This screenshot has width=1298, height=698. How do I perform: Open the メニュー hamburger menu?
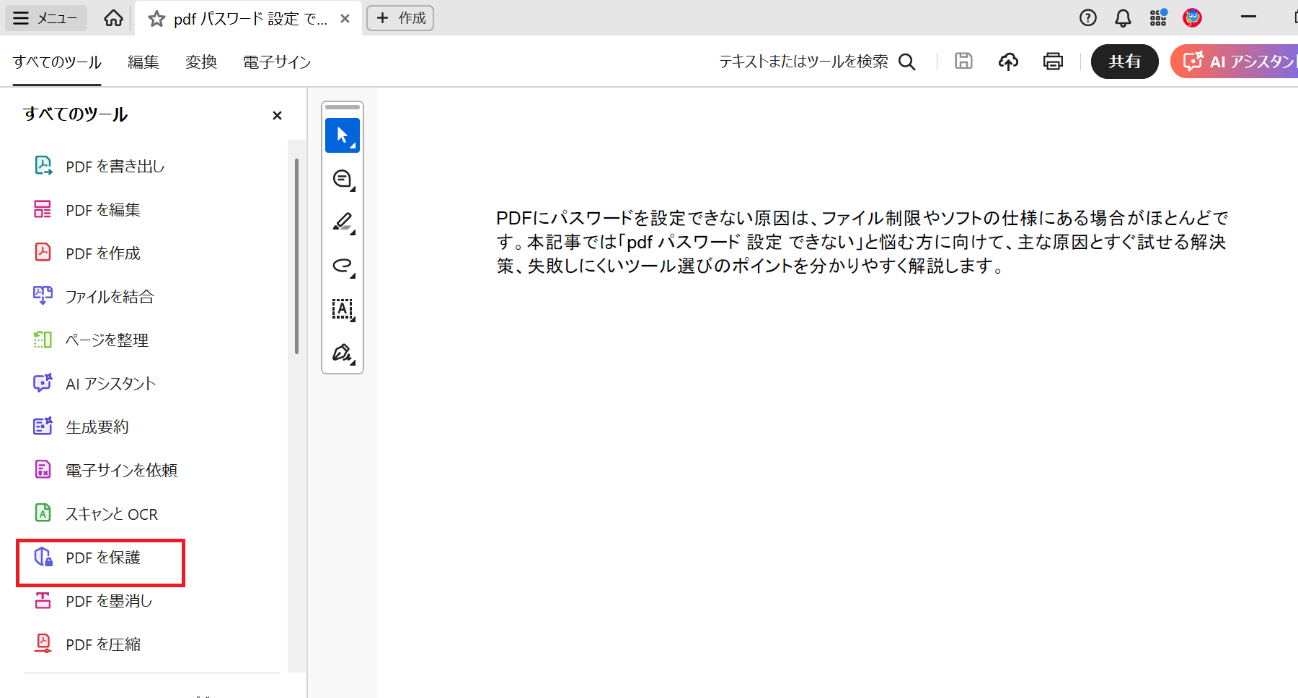click(x=45, y=17)
